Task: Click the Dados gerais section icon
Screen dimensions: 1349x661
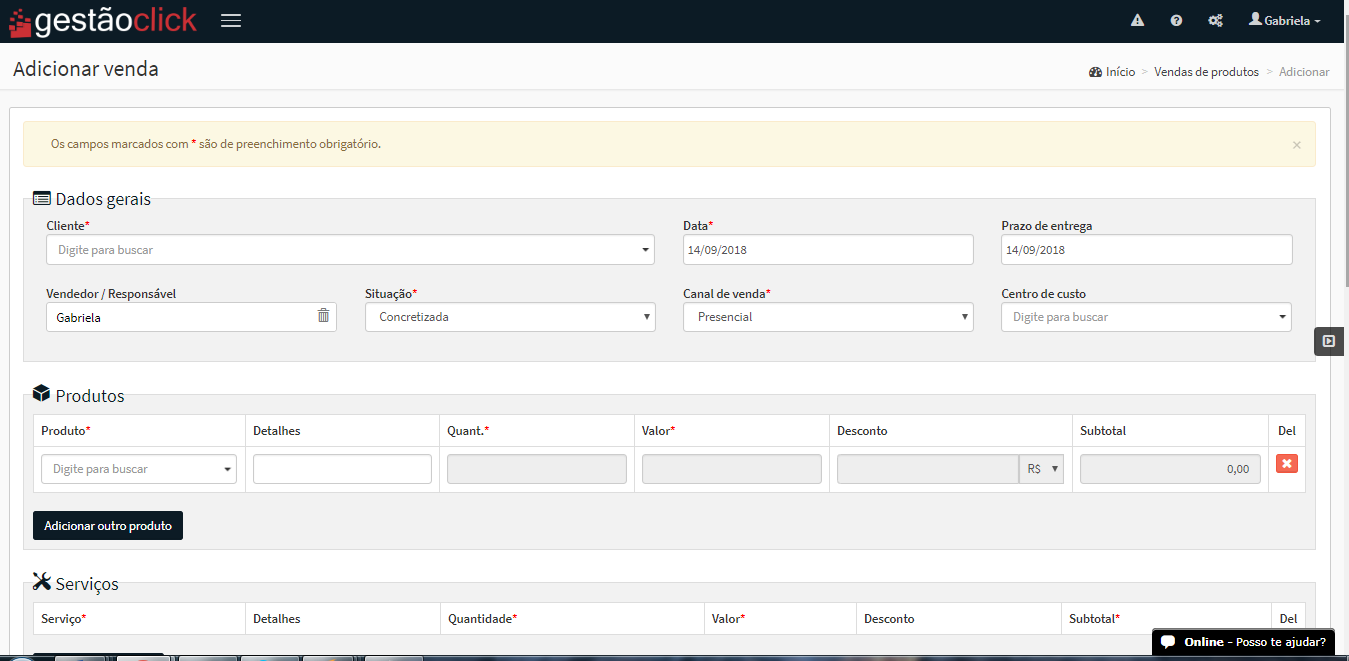Action: (42, 199)
